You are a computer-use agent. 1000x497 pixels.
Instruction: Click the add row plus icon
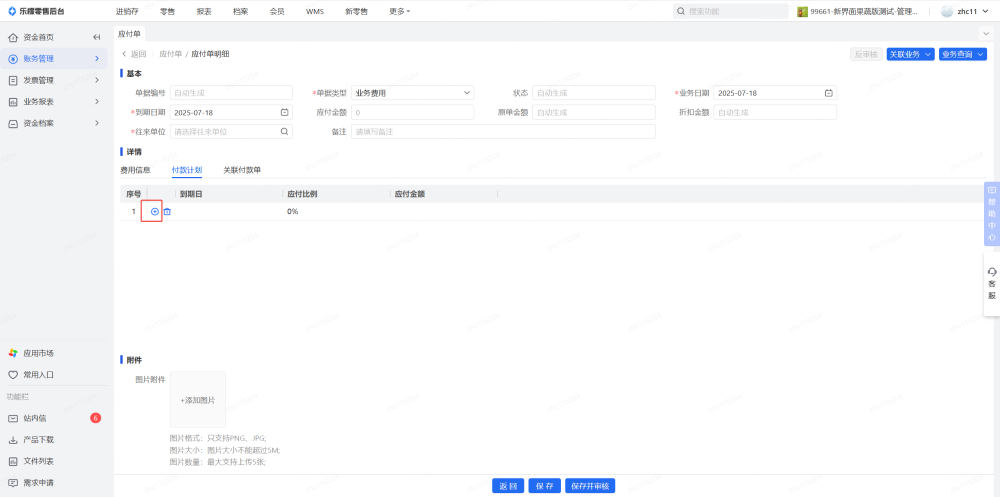154,211
